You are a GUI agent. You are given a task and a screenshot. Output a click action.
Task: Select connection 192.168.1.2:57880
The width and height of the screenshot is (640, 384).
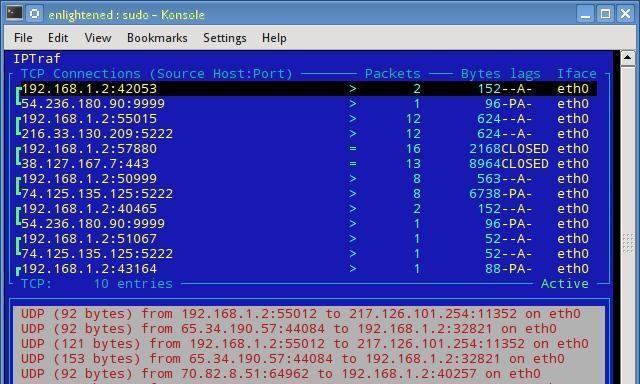(x=89, y=149)
